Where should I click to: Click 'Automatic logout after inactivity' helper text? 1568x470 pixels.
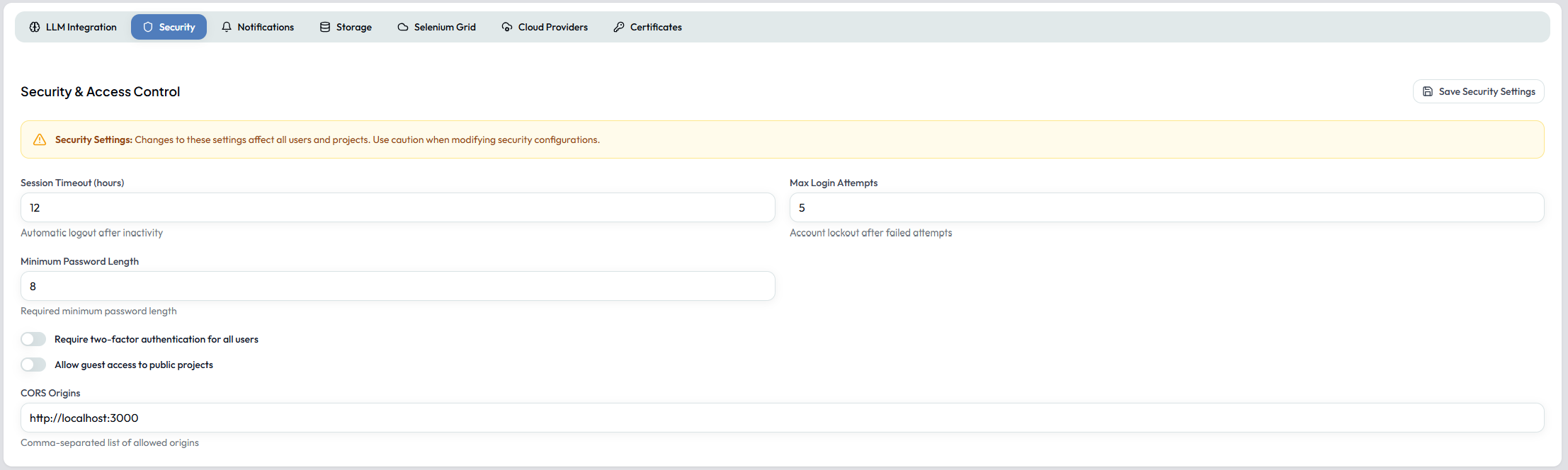[91, 233]
